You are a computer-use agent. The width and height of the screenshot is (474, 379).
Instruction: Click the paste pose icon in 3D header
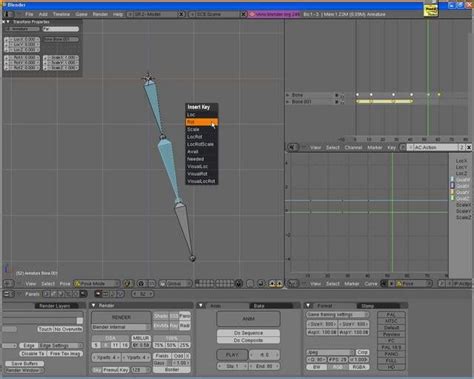coord(279,284)
